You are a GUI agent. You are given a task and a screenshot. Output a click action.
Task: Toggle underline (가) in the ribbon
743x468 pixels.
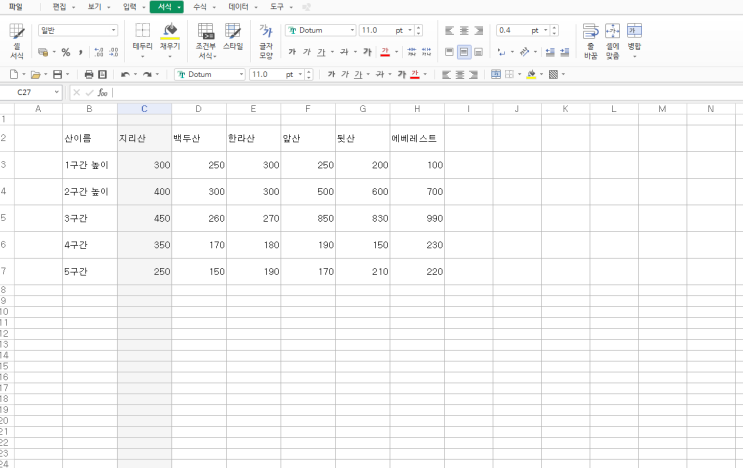(321, 52)
